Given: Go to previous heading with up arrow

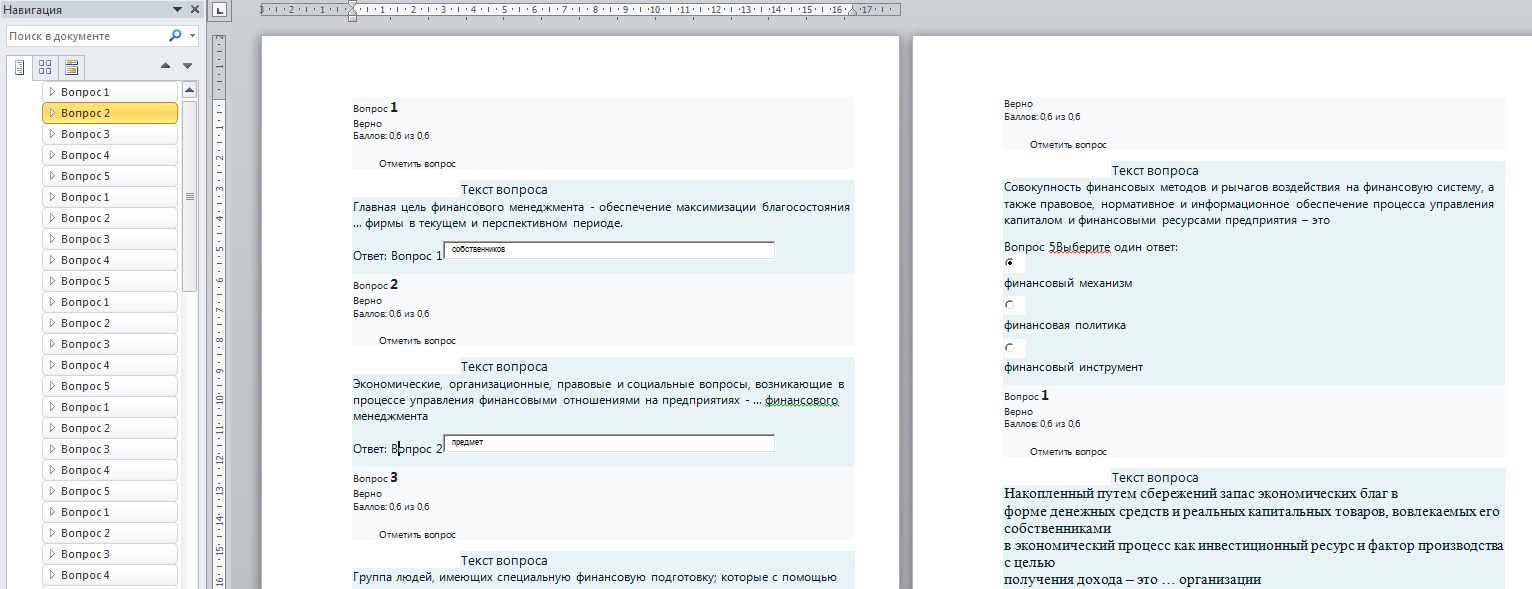Looking at the screenshot, I should click(166, 66).
